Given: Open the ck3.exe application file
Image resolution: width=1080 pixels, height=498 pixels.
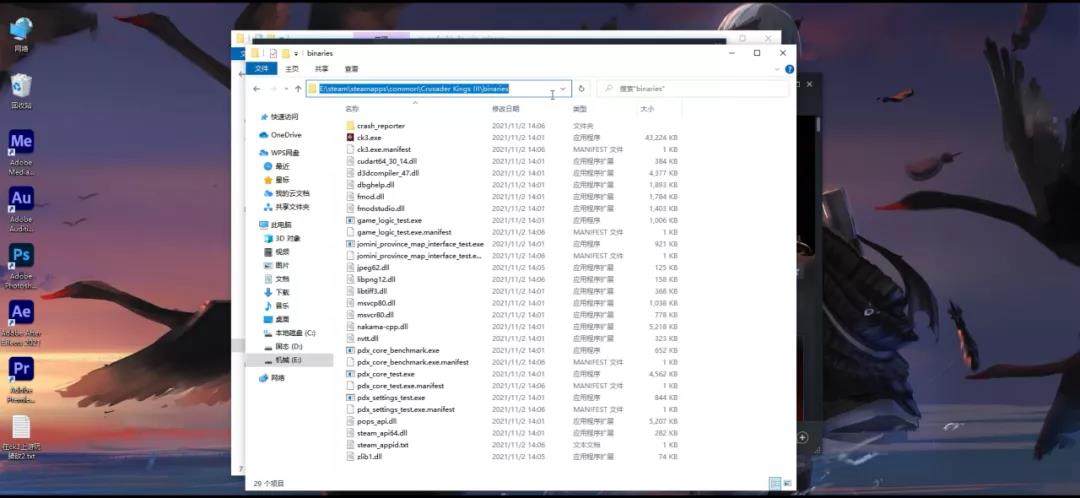Looking at the screenshot, I should [368, 137].
